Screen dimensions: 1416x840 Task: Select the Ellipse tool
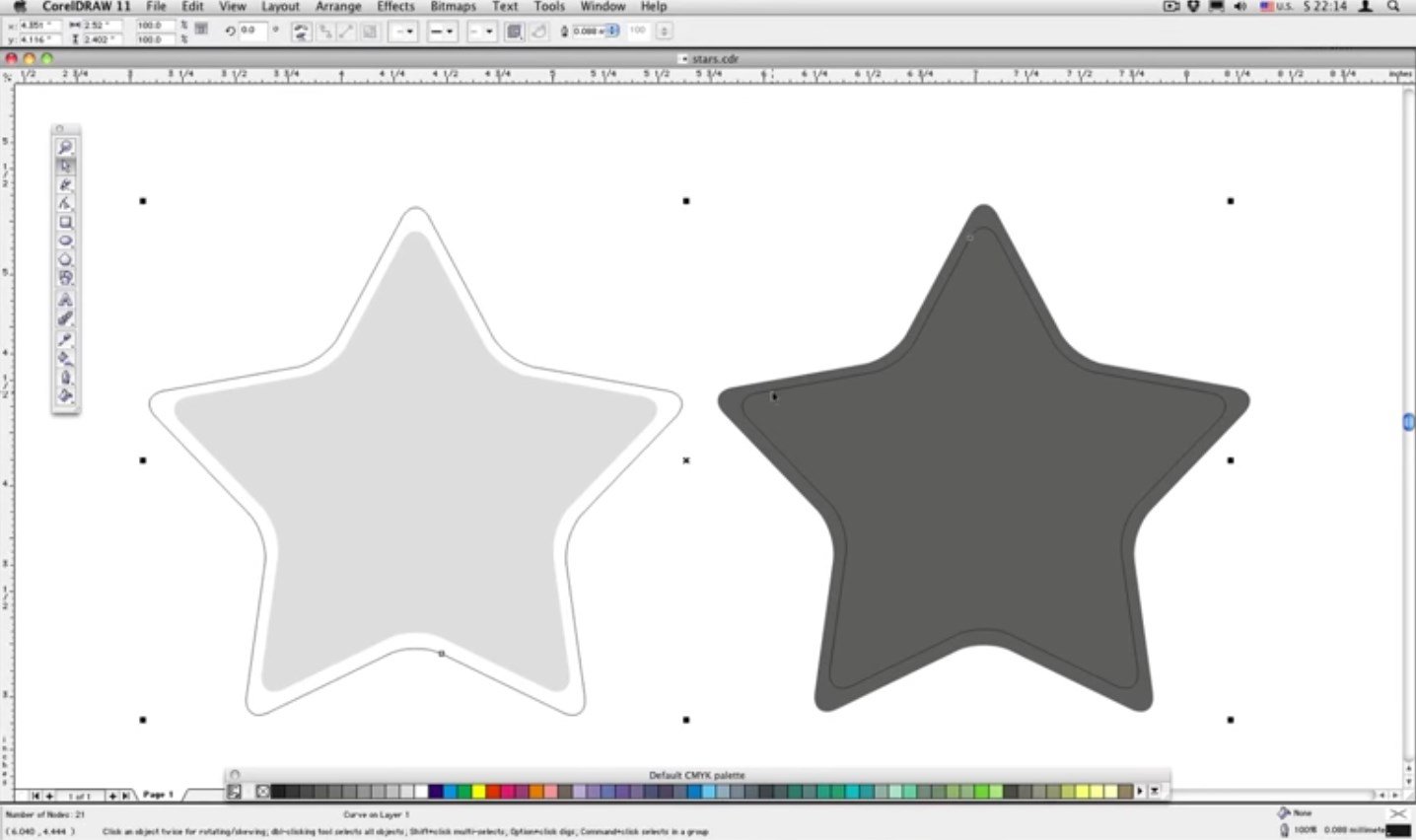pos(66,242)
